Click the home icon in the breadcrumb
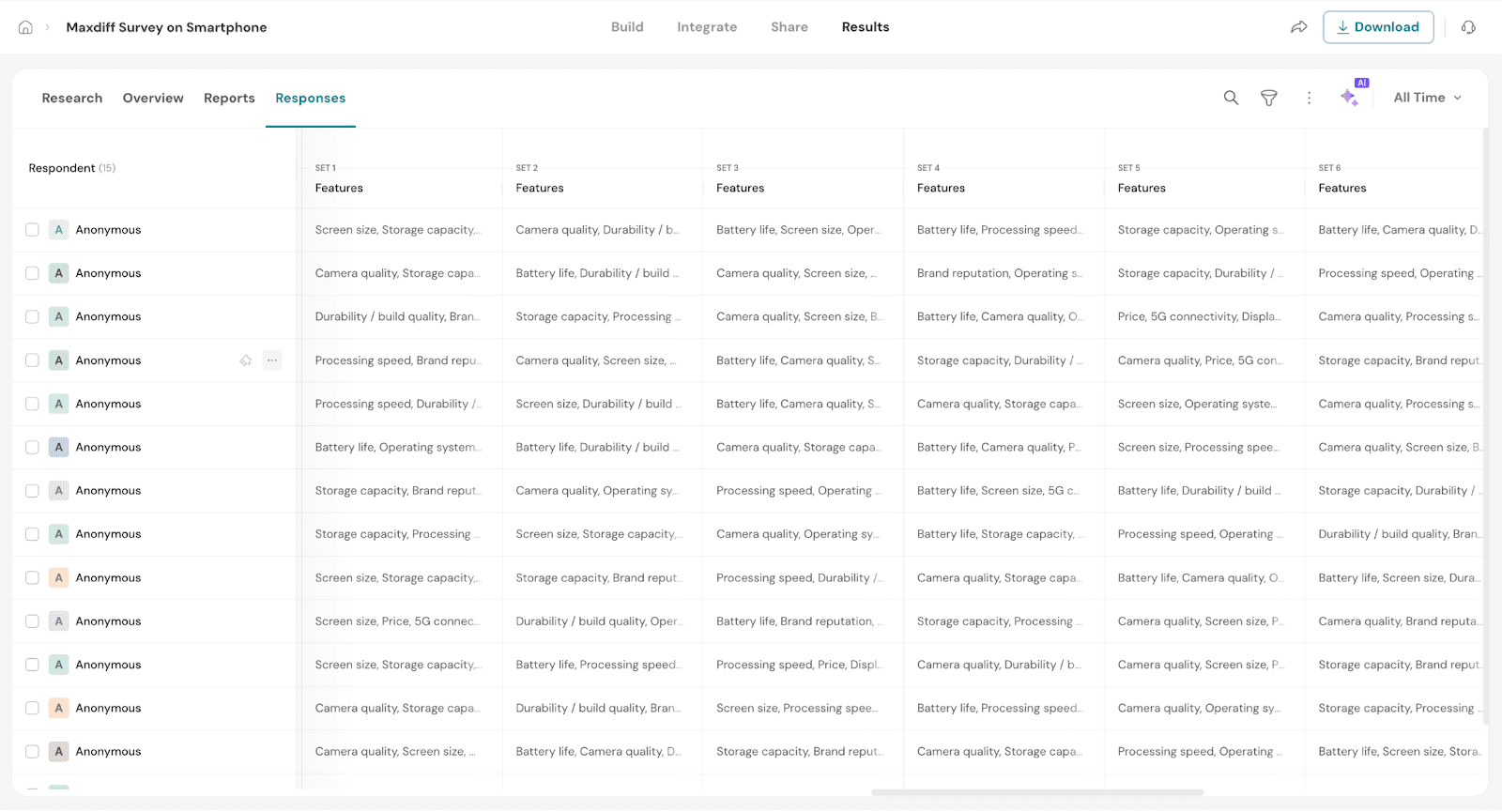This screenshot has height=812, width=1502. [25, 27]
